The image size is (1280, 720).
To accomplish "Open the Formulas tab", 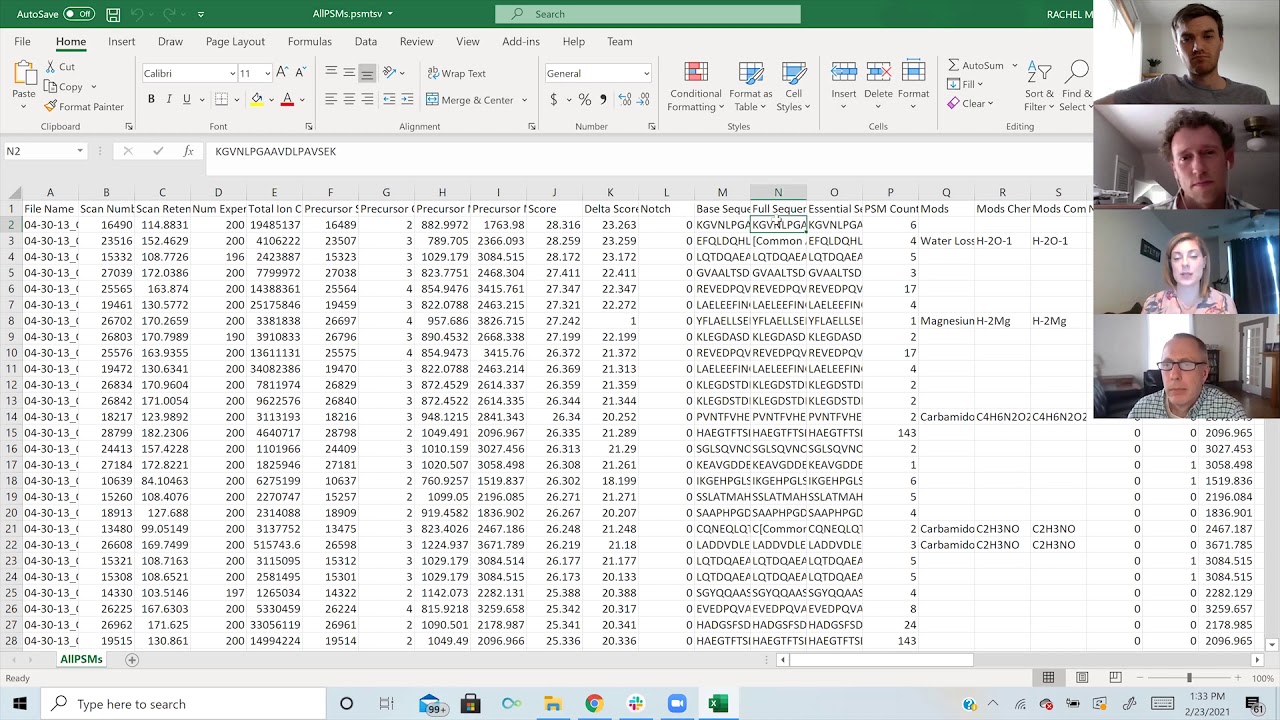I will point(310,42).
